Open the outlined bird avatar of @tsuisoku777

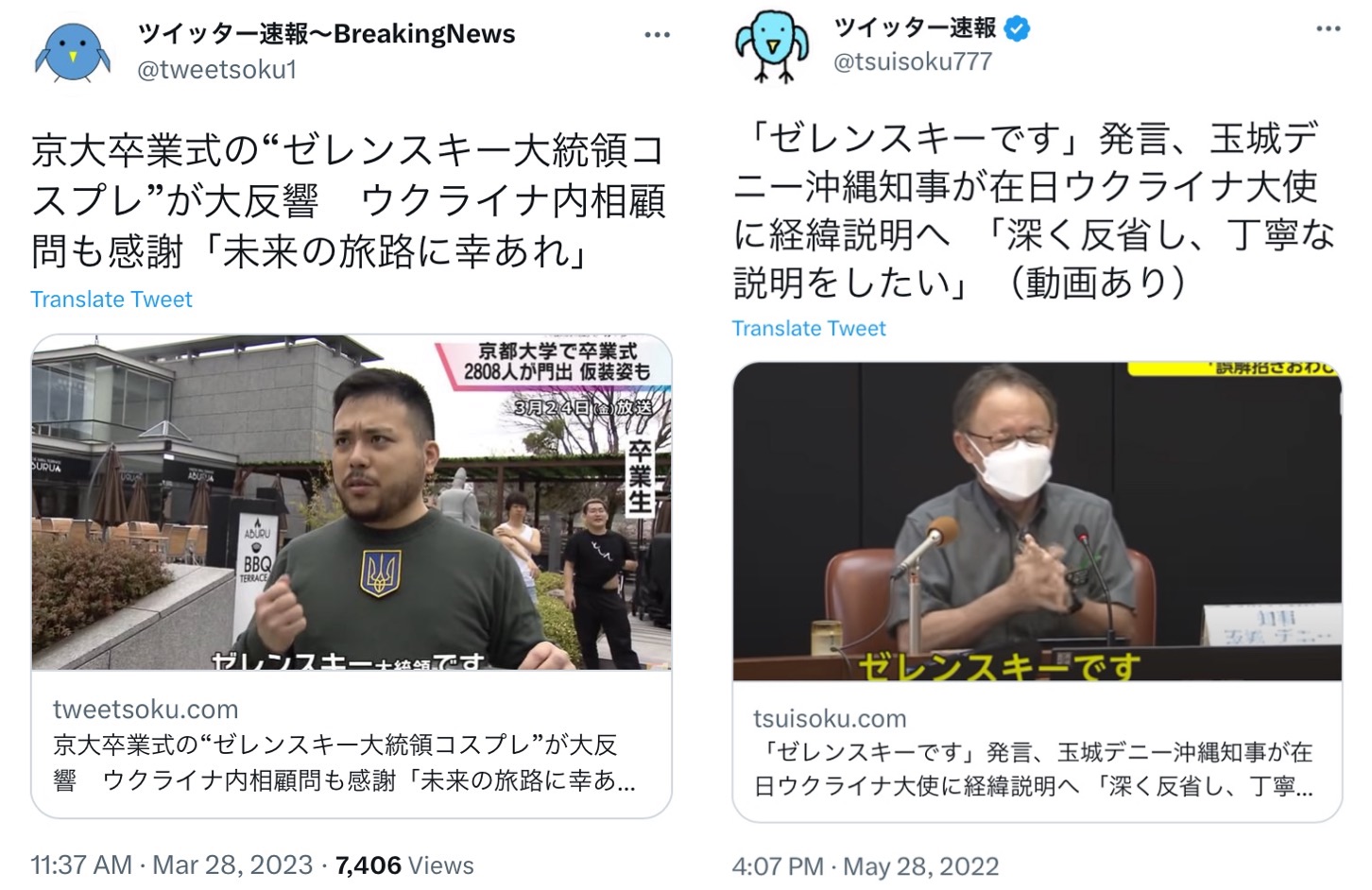(x=773, y=44)
